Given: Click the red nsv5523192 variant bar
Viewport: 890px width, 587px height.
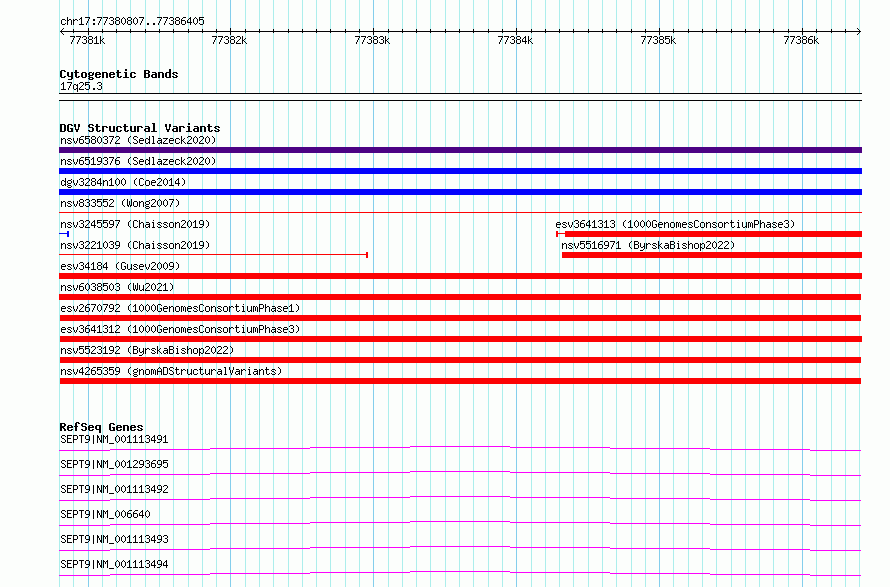Looking at the screenshot, I should [x=460, y=360].
